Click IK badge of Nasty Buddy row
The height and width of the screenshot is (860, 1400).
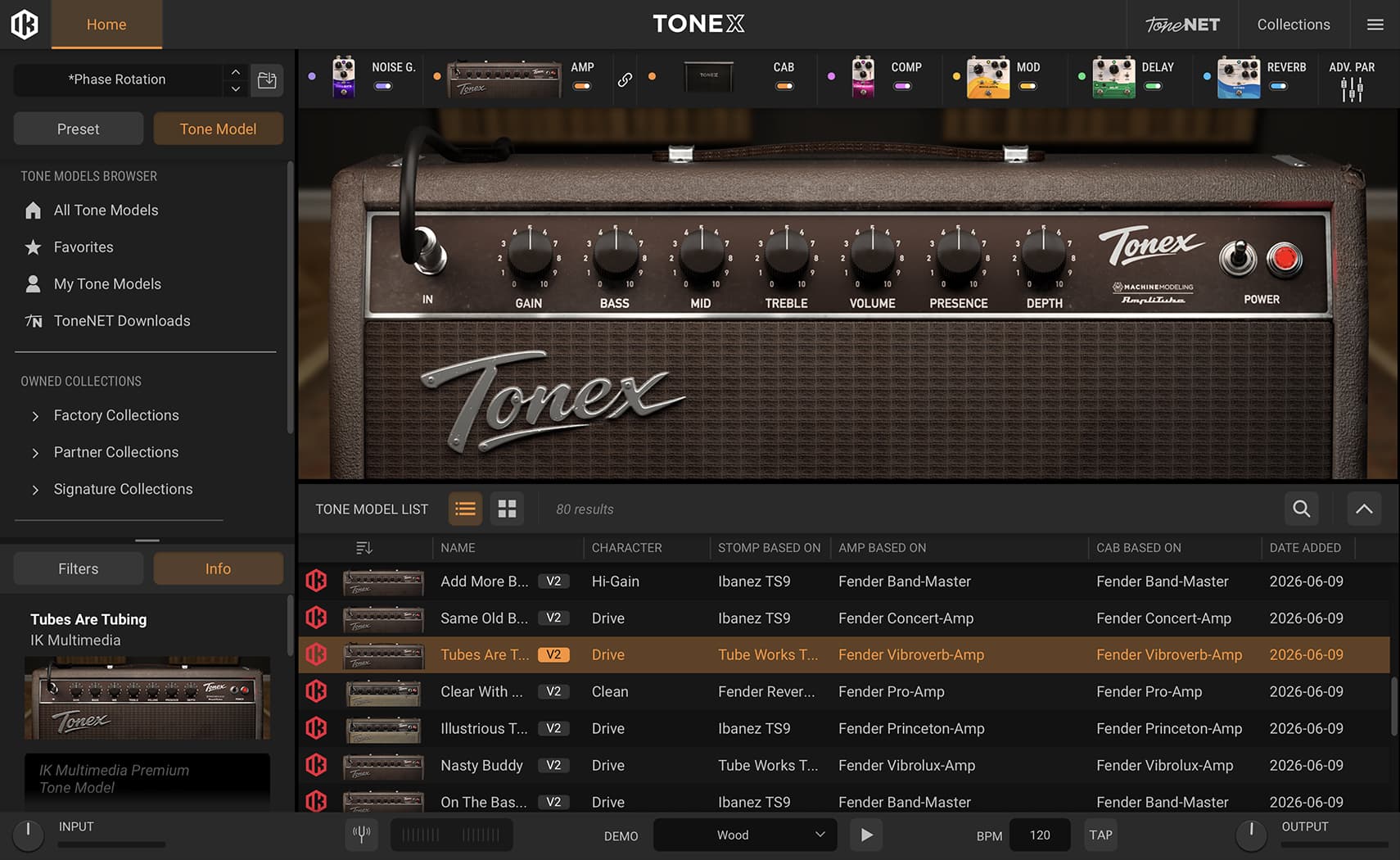316,765
